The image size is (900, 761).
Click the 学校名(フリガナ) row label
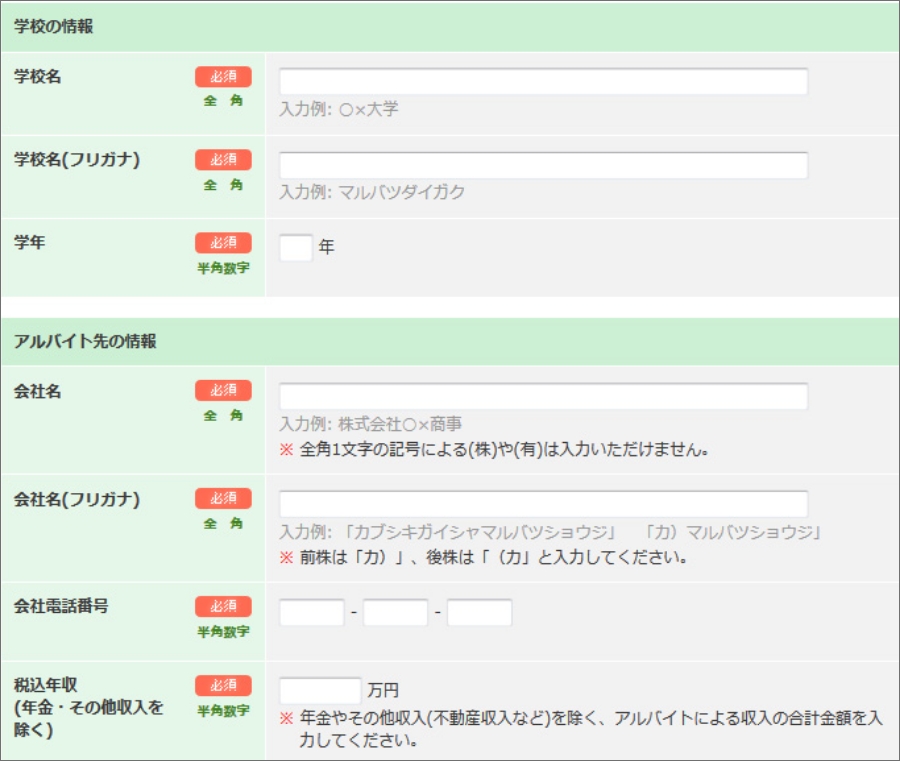point(77,160)
